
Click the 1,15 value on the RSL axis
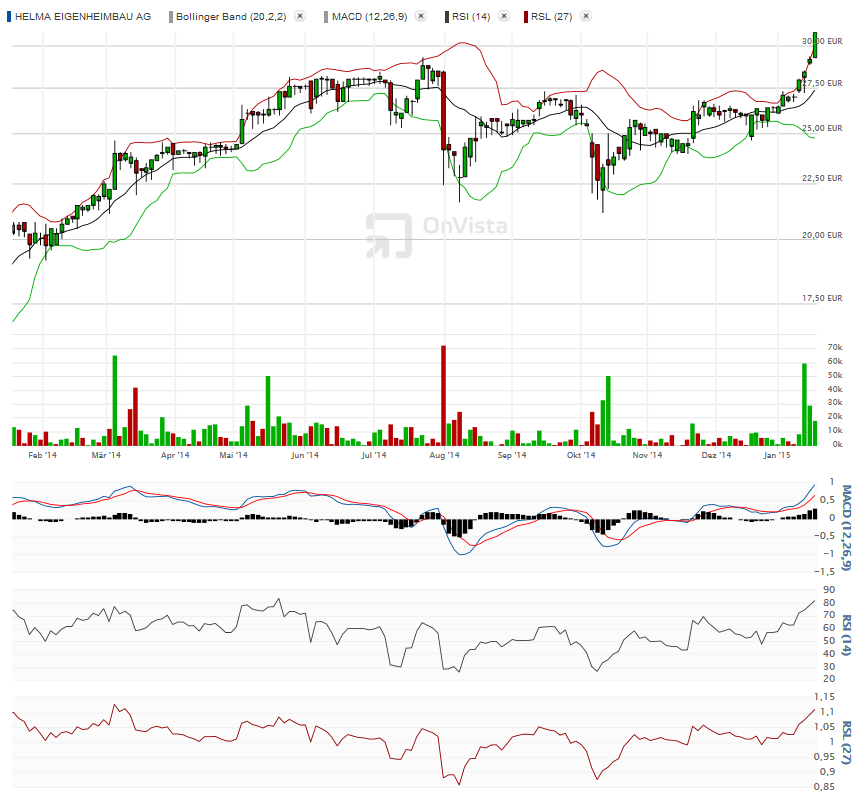[x=825, y=697]
